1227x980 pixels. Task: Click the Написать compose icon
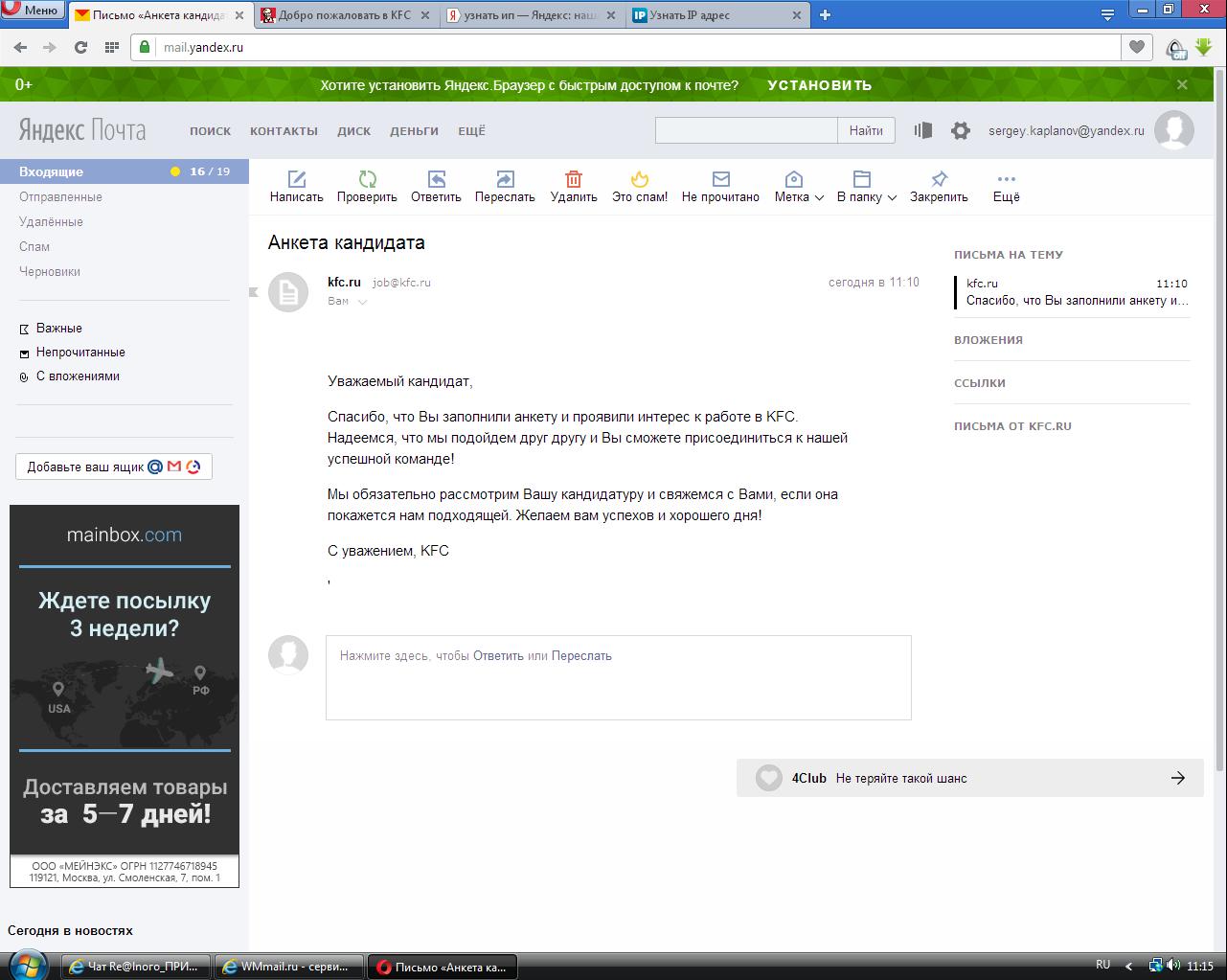[297, 179]
